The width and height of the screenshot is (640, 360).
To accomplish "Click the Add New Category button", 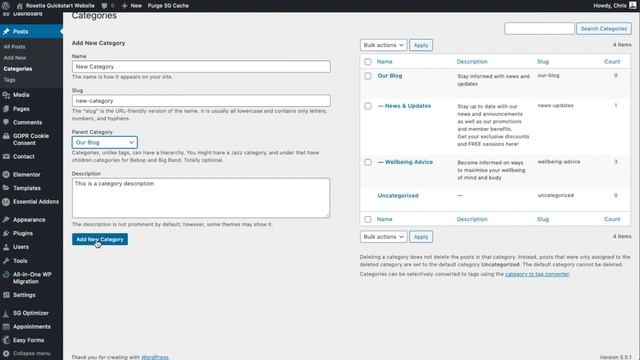I will click(100, 239).
